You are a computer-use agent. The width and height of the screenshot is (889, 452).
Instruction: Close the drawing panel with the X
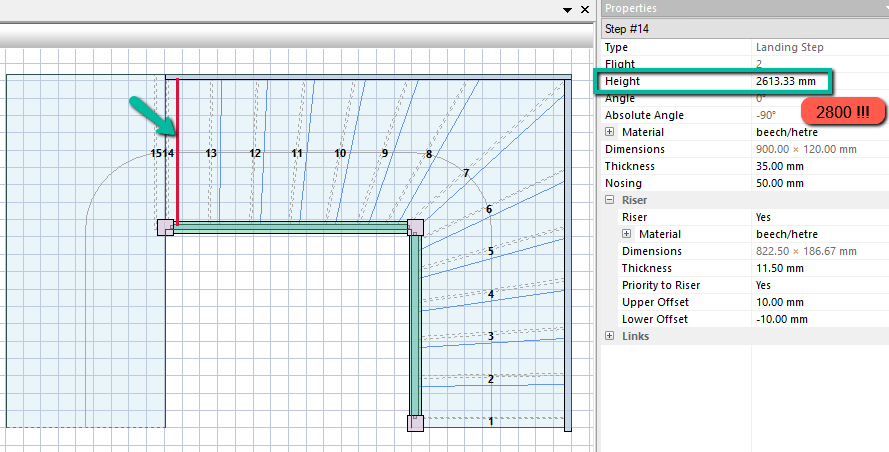pyautogui.click(x=585, y=9)
